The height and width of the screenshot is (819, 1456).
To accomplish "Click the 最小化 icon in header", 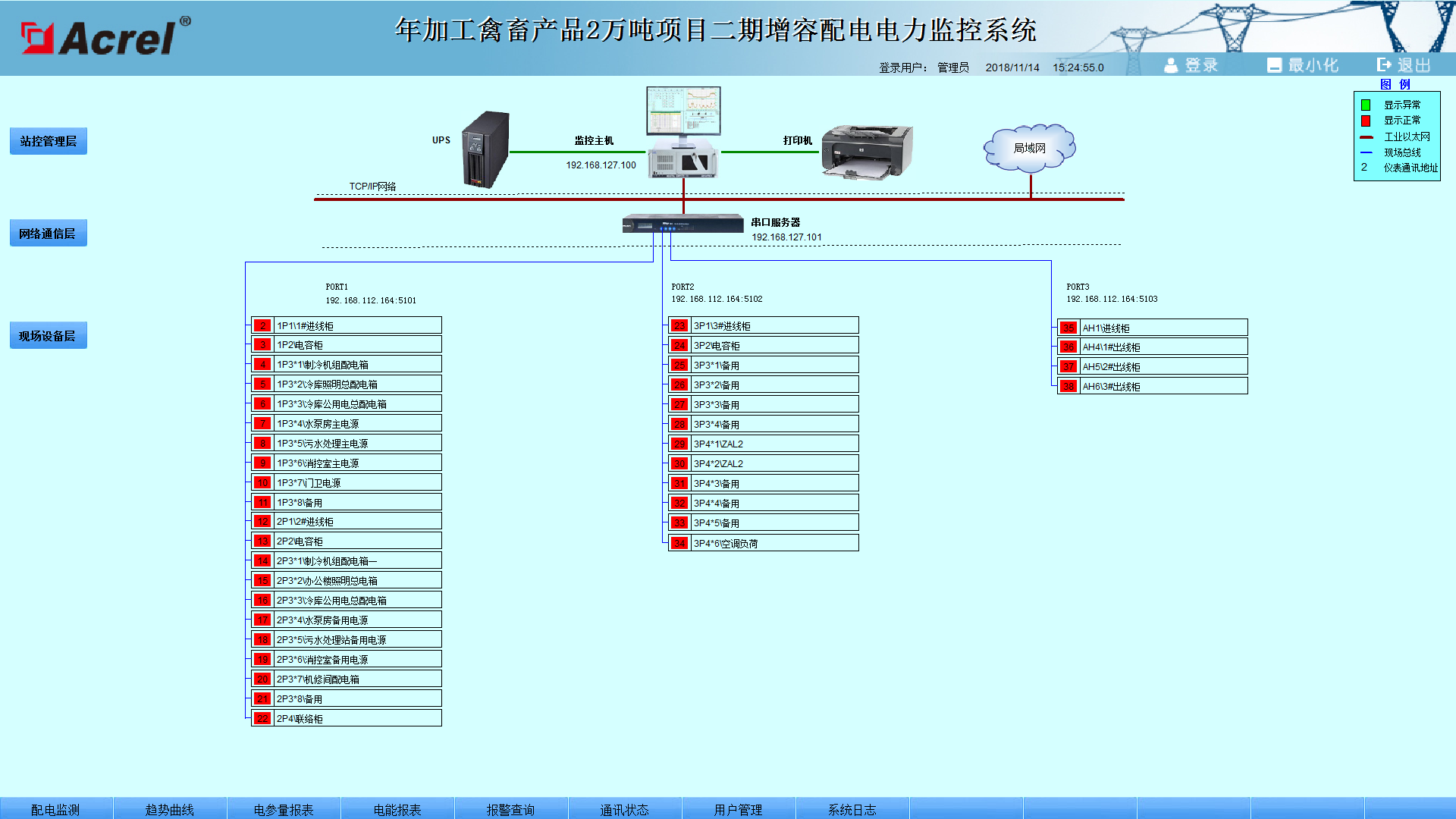I will point(1274,65).
